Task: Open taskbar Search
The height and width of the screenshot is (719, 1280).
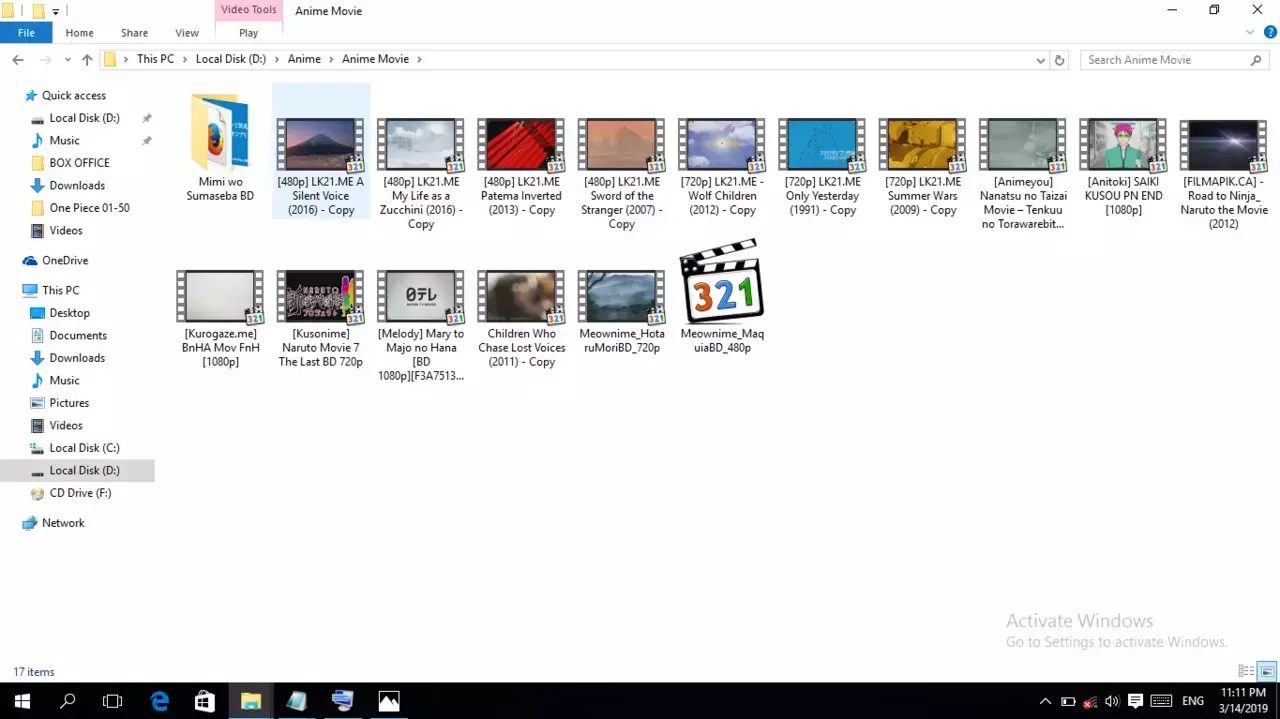Action: coord(68,701)
